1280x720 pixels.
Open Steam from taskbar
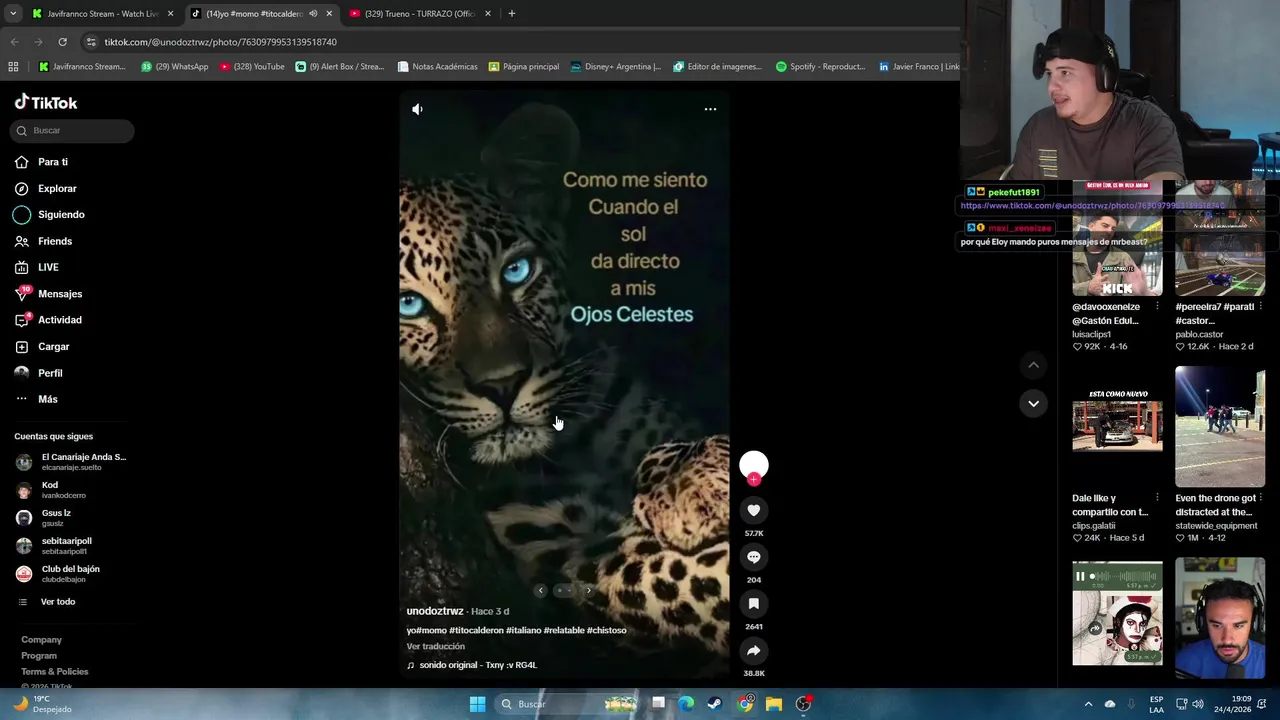click(714, 704)
